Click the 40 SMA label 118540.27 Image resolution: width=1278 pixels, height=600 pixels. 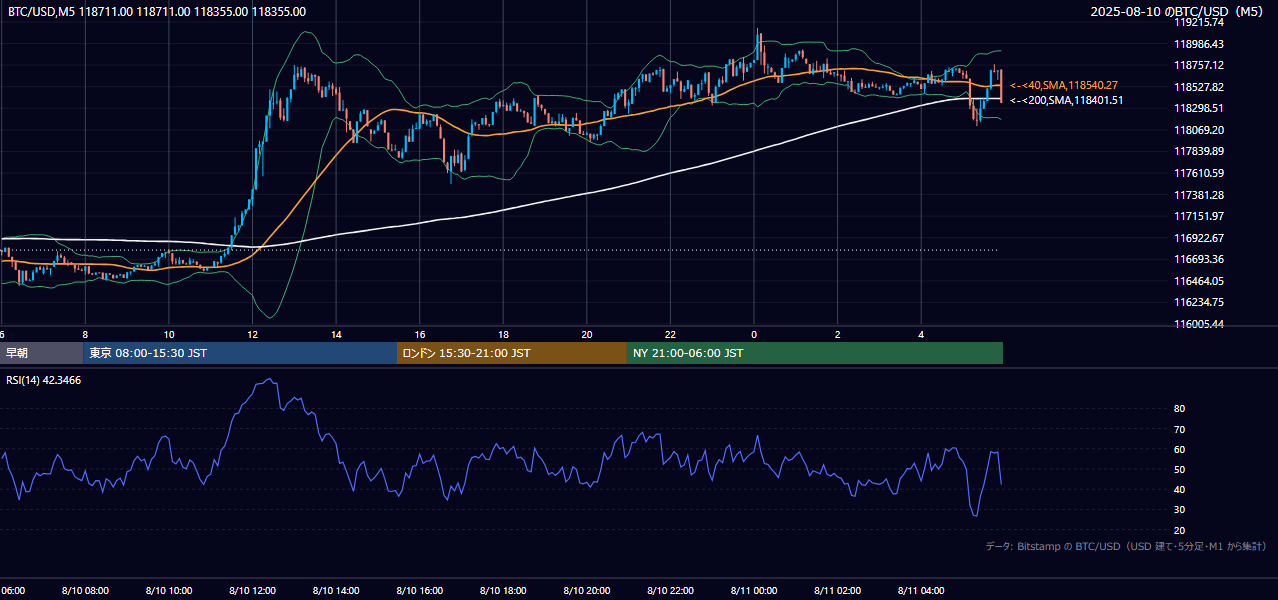1063,85
